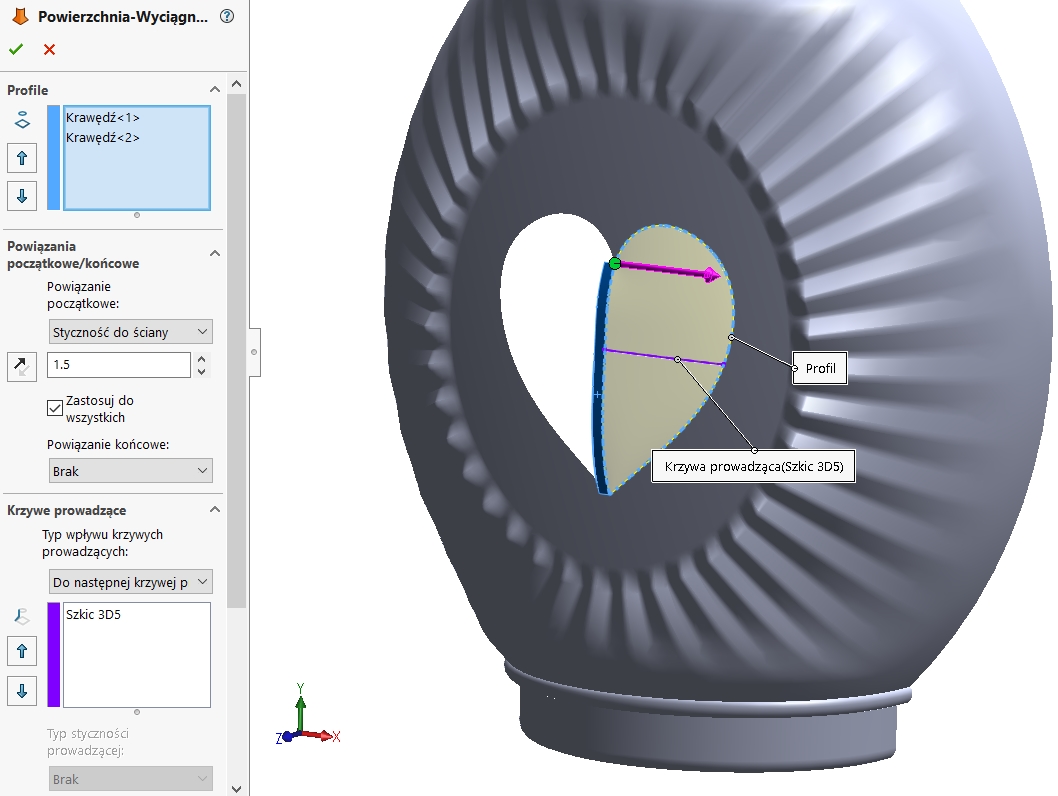Cancel the feature with the red X

49,49
